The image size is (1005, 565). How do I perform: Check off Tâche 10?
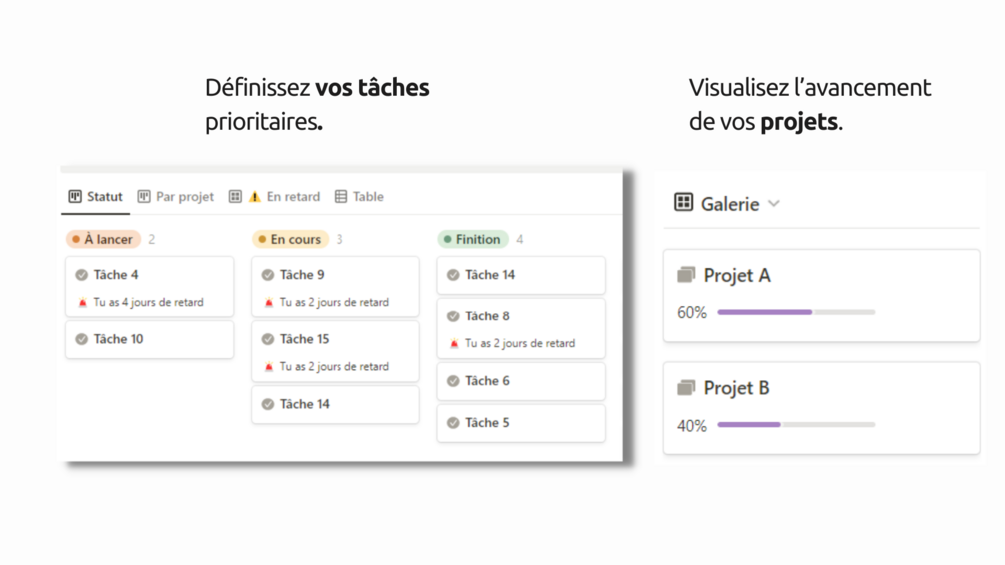coord(82,339)
